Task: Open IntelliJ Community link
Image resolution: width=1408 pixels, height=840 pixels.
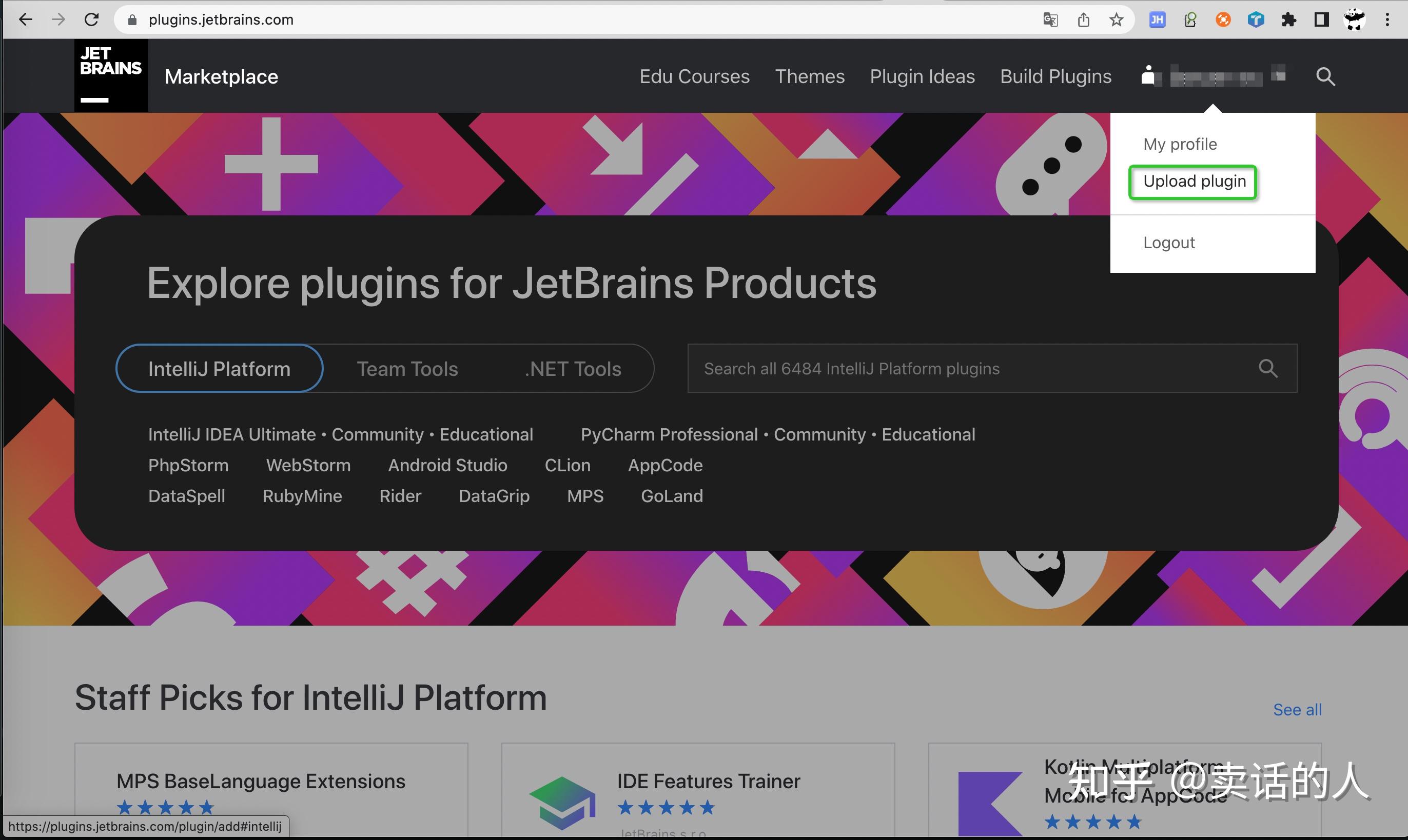Action: click(378, 434)
